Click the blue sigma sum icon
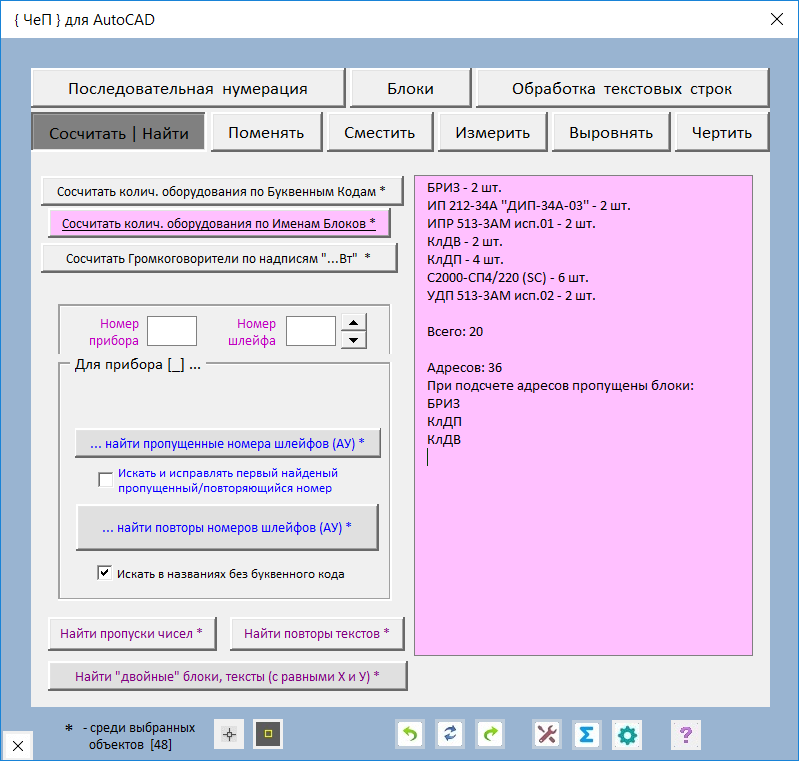799x761 pixels. 587,735
